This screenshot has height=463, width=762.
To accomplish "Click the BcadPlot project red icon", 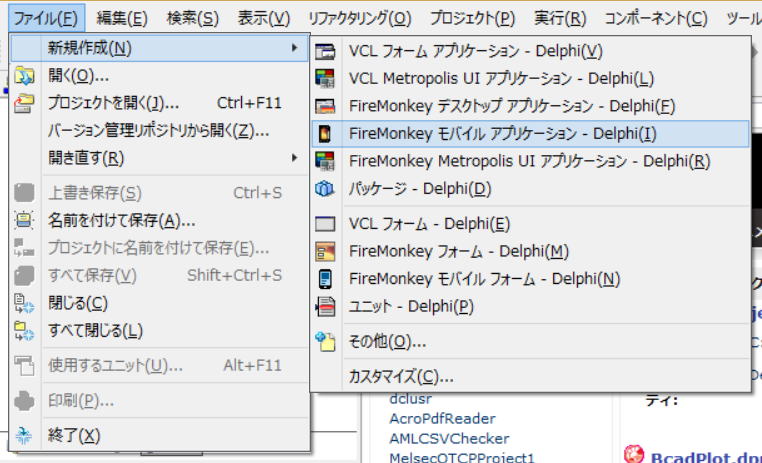I will 634,454.
